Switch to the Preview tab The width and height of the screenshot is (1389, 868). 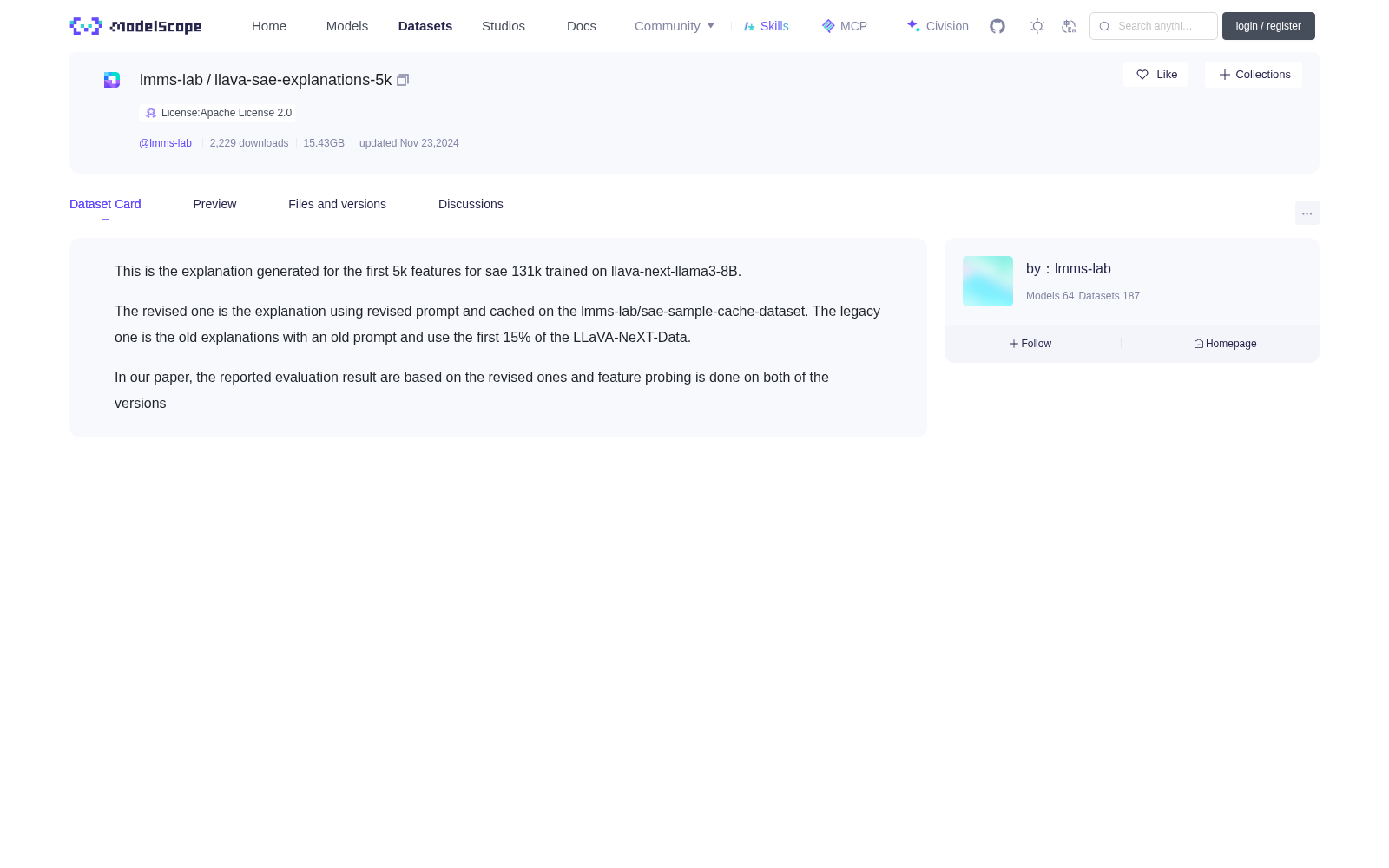[x=214, y=204]
